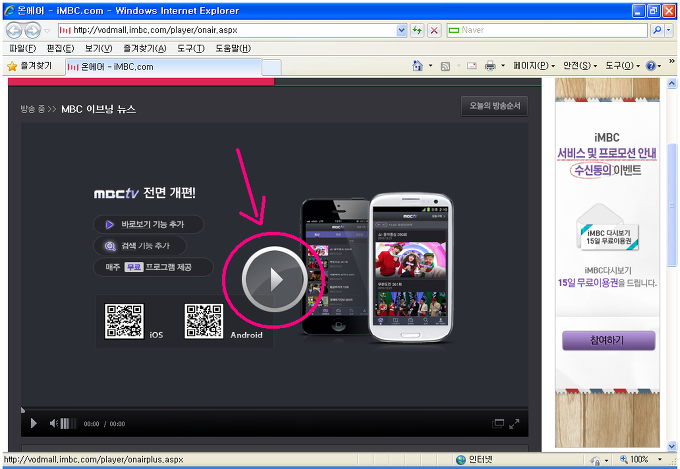Click the Print printer icon
The image size is (680, 469).
[490, 66]
